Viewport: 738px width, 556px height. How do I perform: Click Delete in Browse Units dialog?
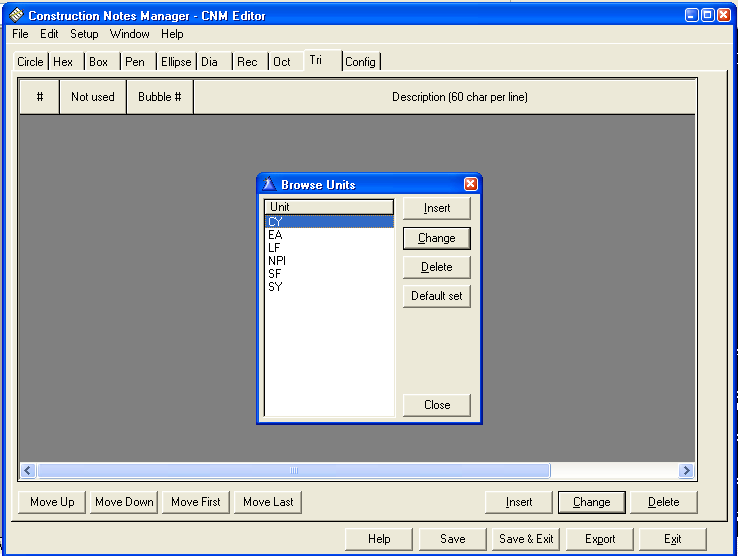click(x=437, y=267)
